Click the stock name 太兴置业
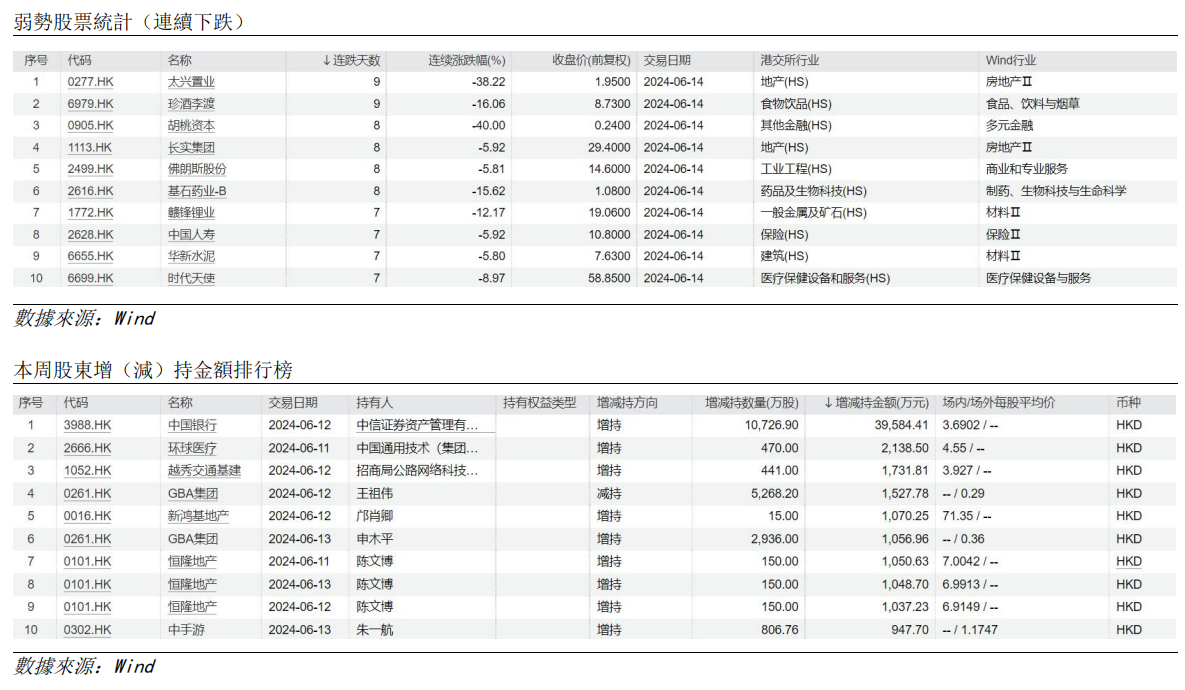This screenshot has width=1185, height=690. tap(191, 82)
